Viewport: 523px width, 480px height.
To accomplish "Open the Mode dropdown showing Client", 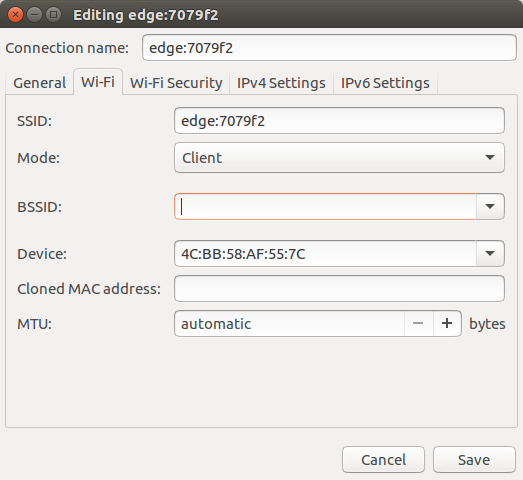I will tap(339, 158).
